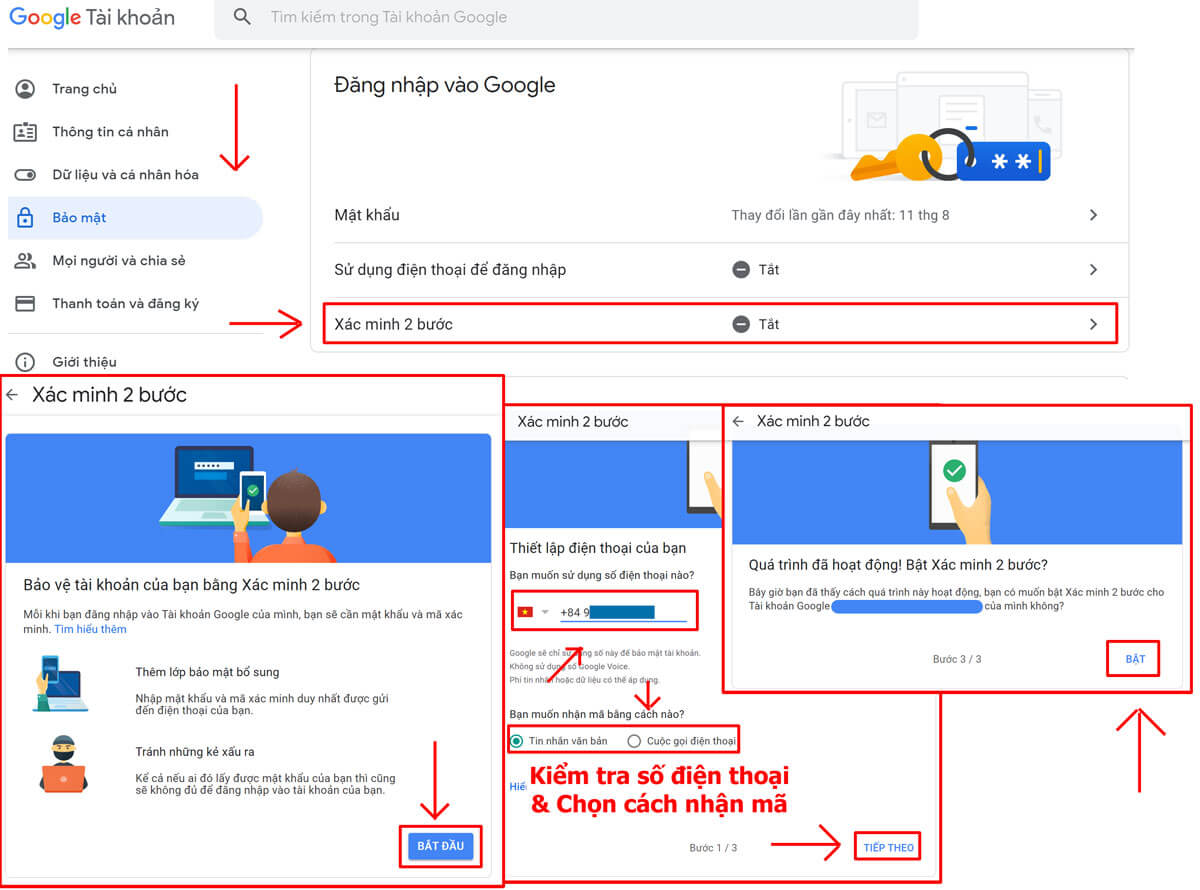The image size is (1200, 890).
Task: Open the Mật khẩu setting row
Action: [720, 215]
